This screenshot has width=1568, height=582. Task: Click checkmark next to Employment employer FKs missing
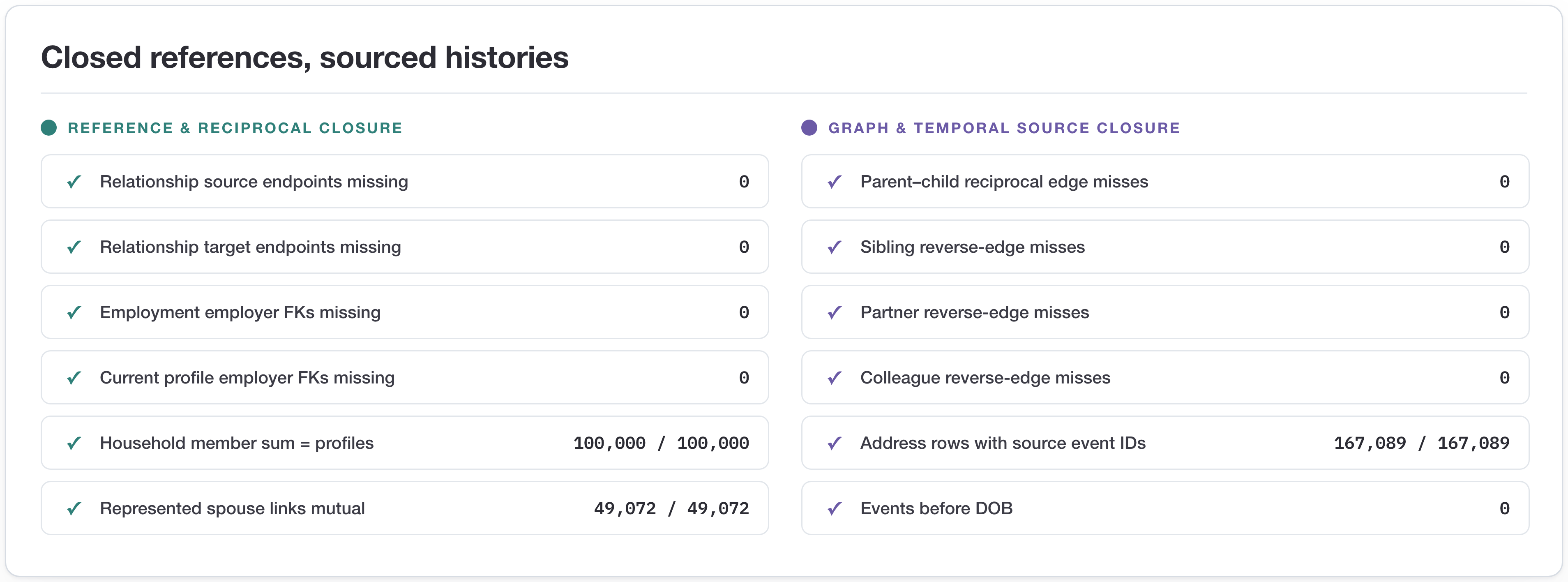tap(74, 312)
